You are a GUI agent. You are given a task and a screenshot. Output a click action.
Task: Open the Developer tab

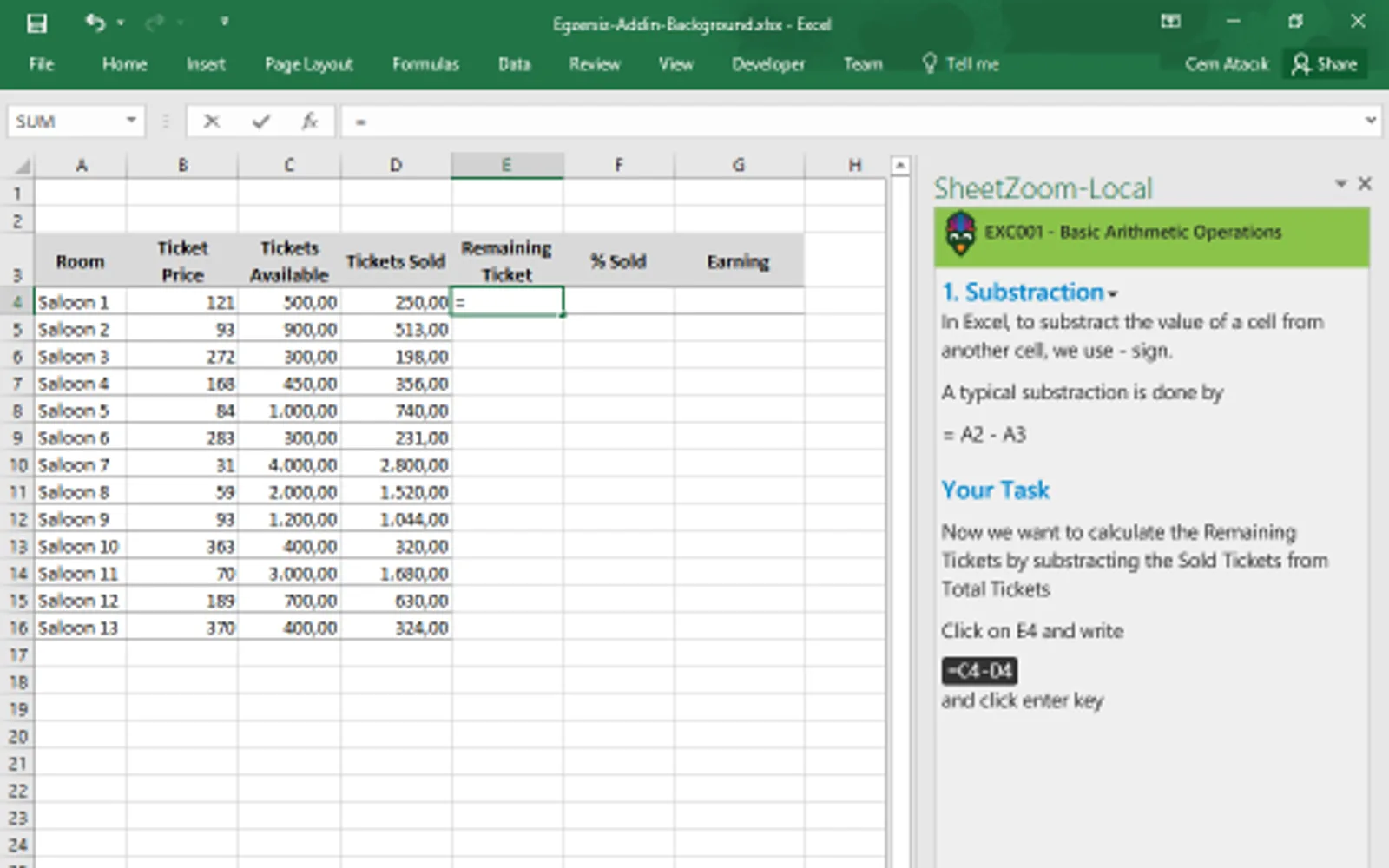[768, 64]
